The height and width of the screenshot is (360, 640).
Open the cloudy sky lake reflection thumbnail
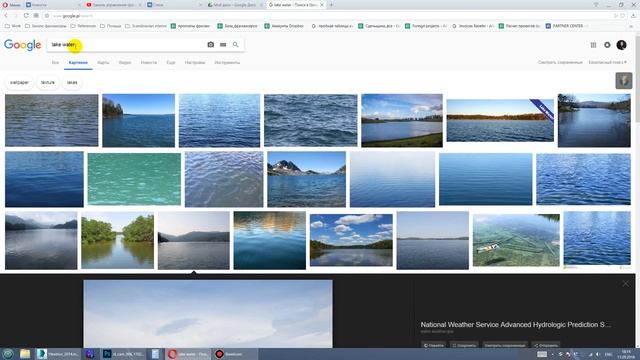351,240
